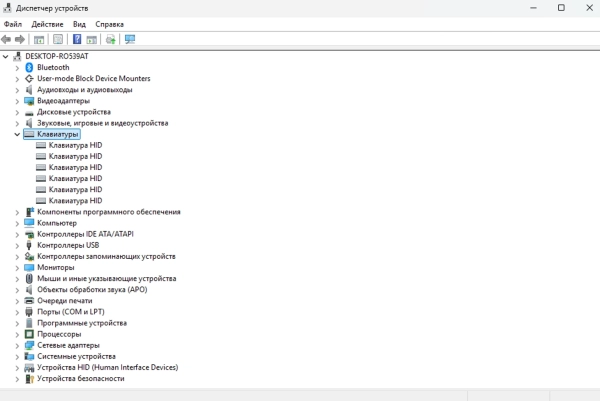
Task: Select the Bluetooth category icon
Action: [x=29, y=67]
